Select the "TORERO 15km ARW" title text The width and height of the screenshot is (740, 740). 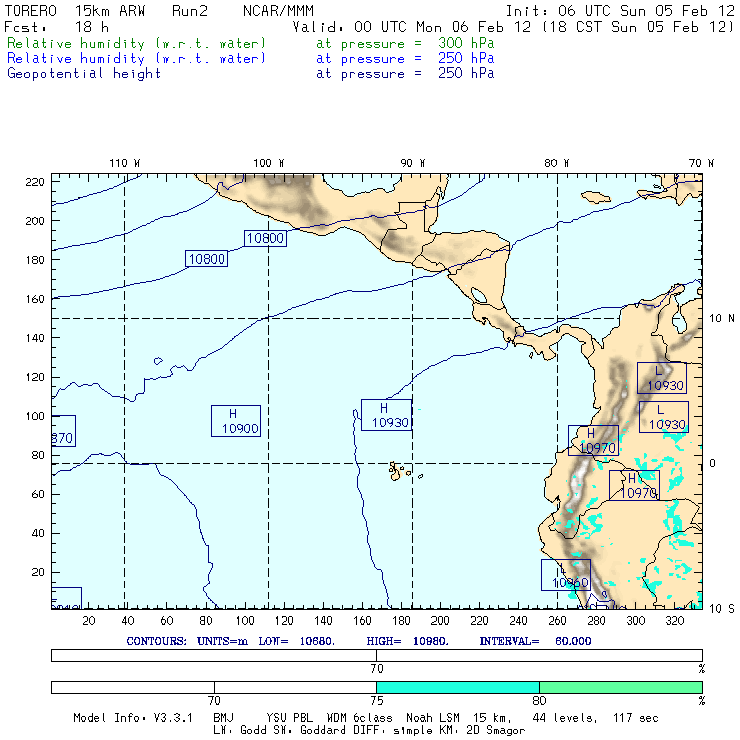coord(75,11)
